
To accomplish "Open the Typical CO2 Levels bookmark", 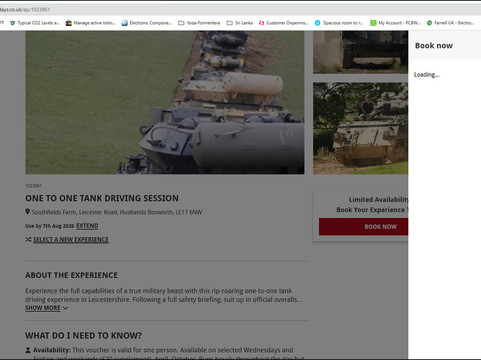I will pyautogui.click(x=35, y=23).
